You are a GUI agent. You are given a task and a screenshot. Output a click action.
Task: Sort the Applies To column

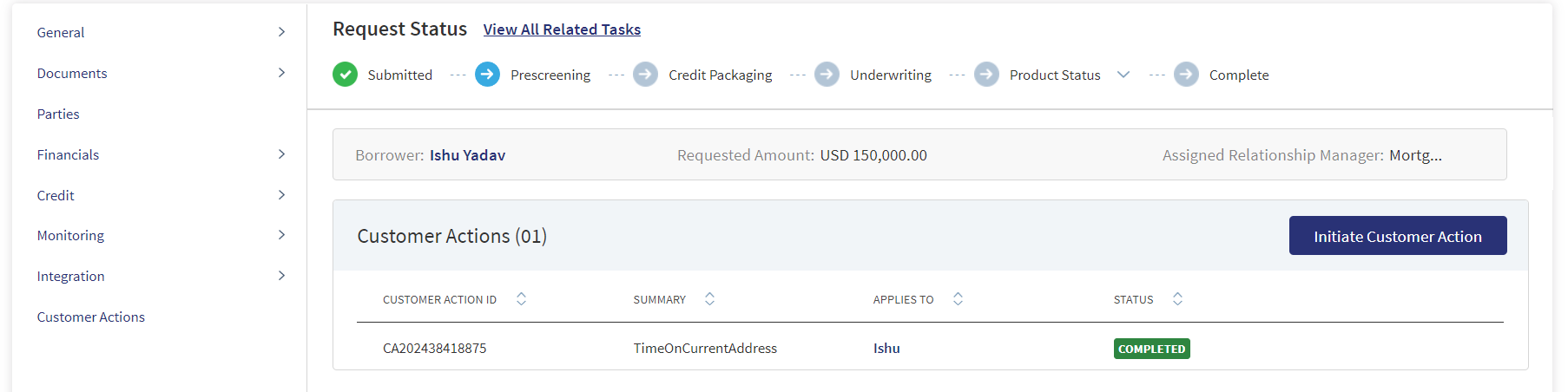coord(958,299)
